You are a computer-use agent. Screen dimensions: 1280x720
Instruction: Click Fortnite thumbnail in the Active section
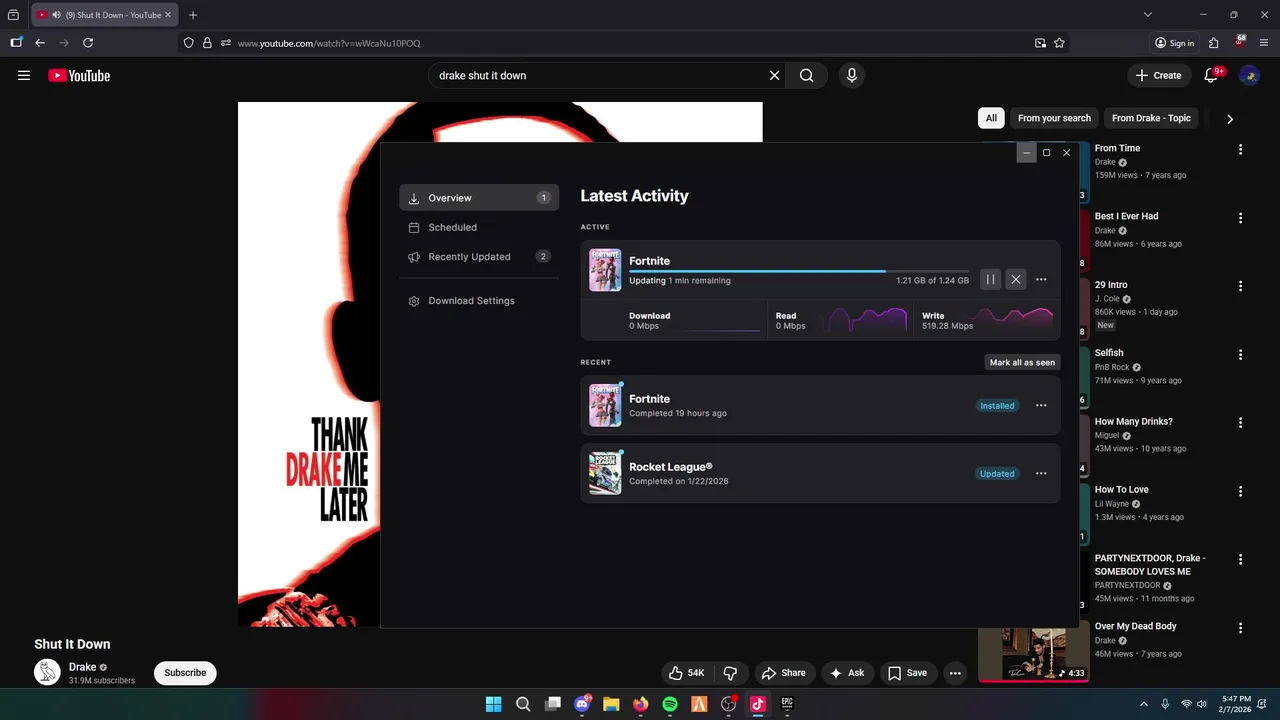pos(605,270)
